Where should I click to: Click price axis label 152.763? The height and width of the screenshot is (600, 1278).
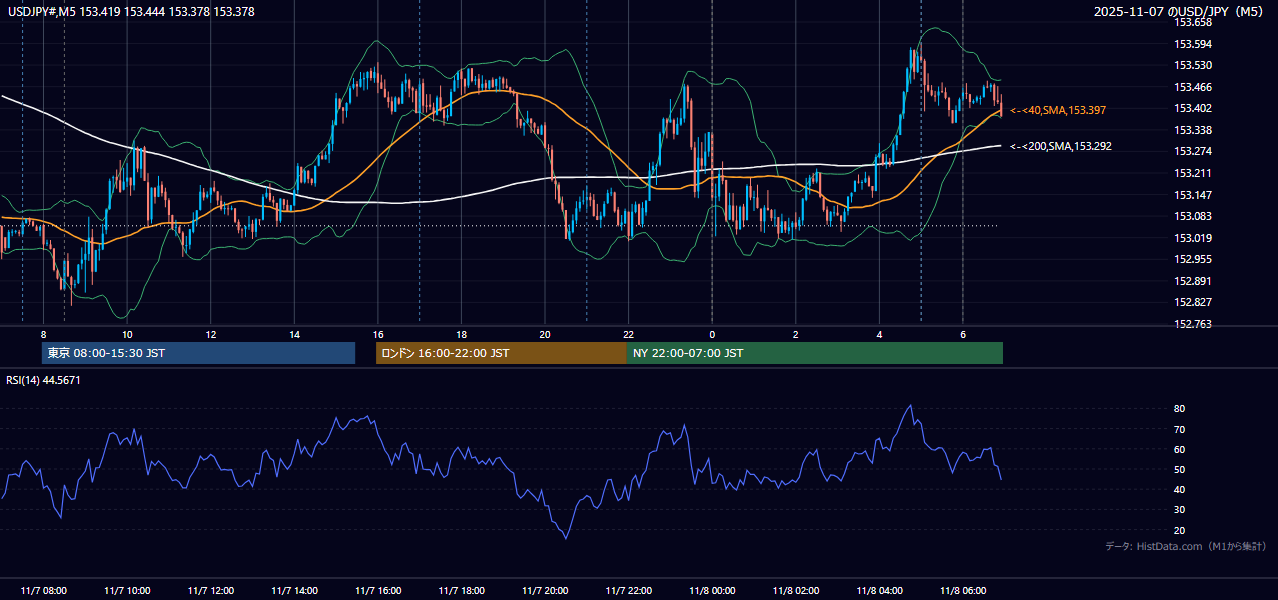coord(1193,324)
